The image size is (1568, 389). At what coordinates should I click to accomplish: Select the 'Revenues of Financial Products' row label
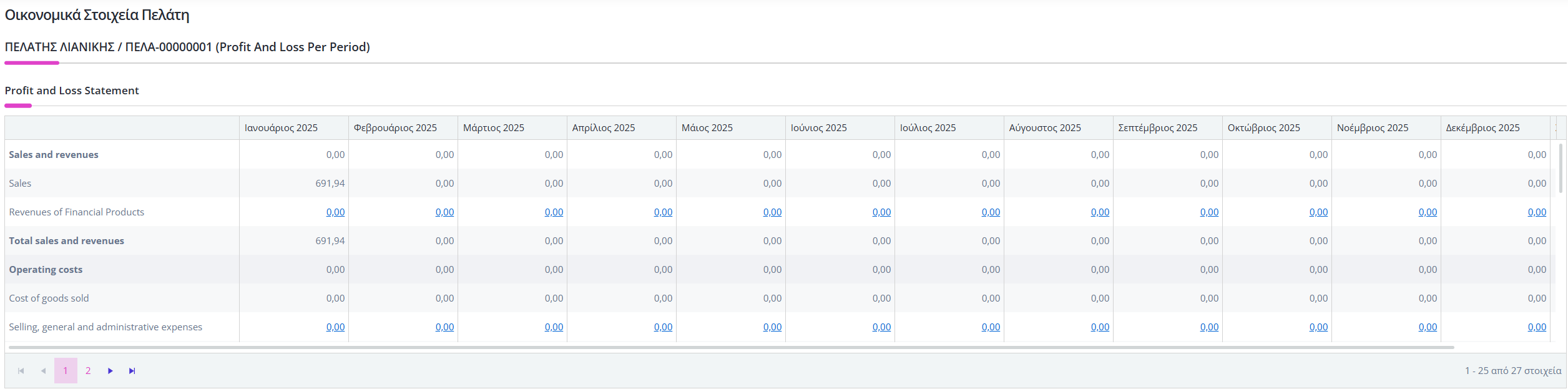77,212
